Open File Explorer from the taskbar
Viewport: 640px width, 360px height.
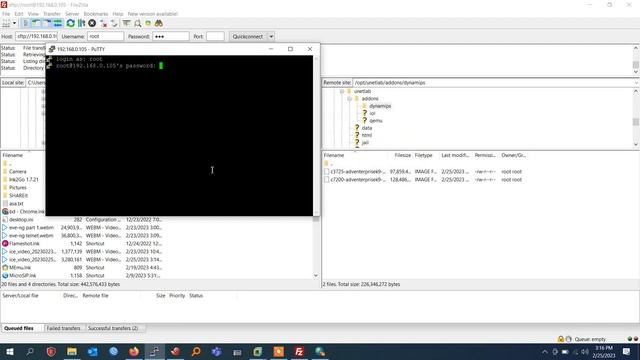[x=72, y=351]
